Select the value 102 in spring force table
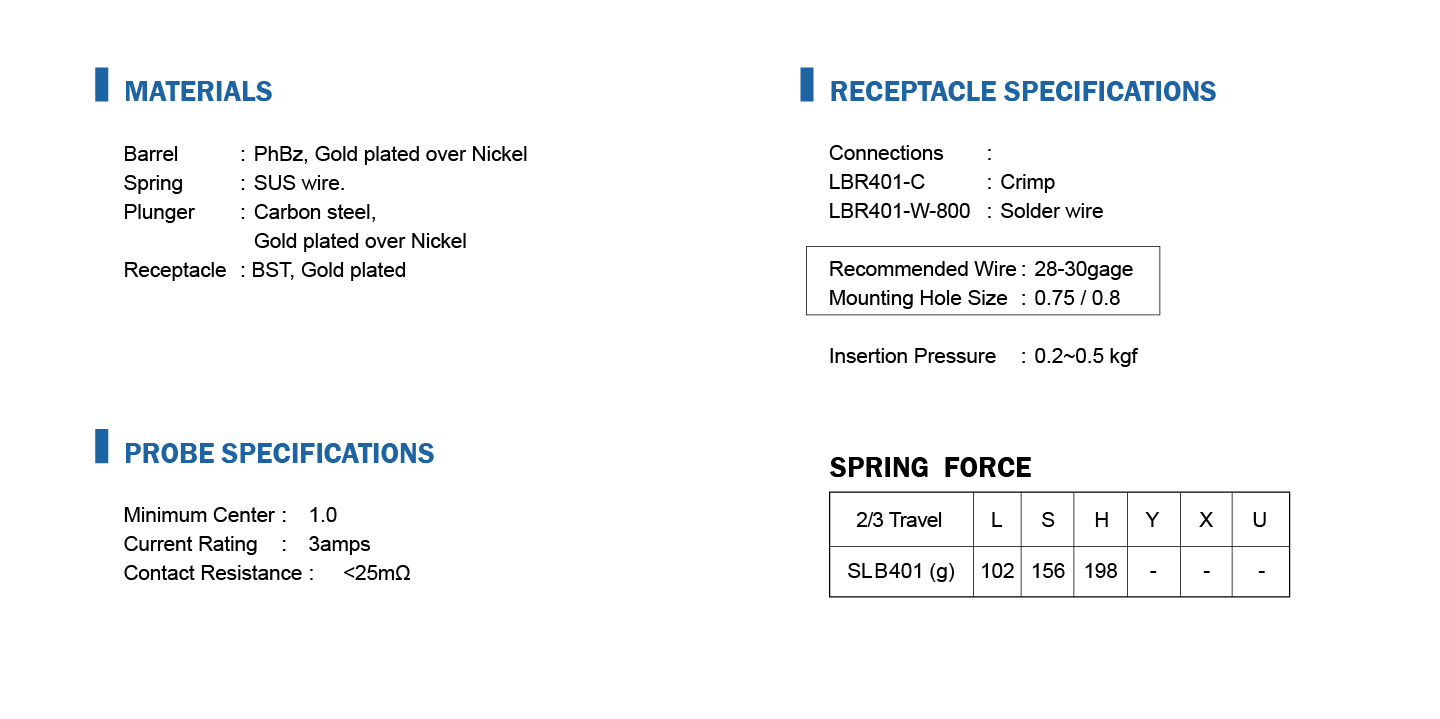Screen dimensions: 1440x719 tap(997, 572)
